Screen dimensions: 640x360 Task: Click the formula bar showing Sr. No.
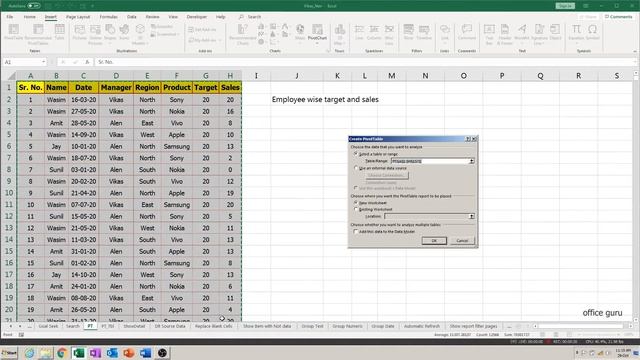click(x=365, y=62)
